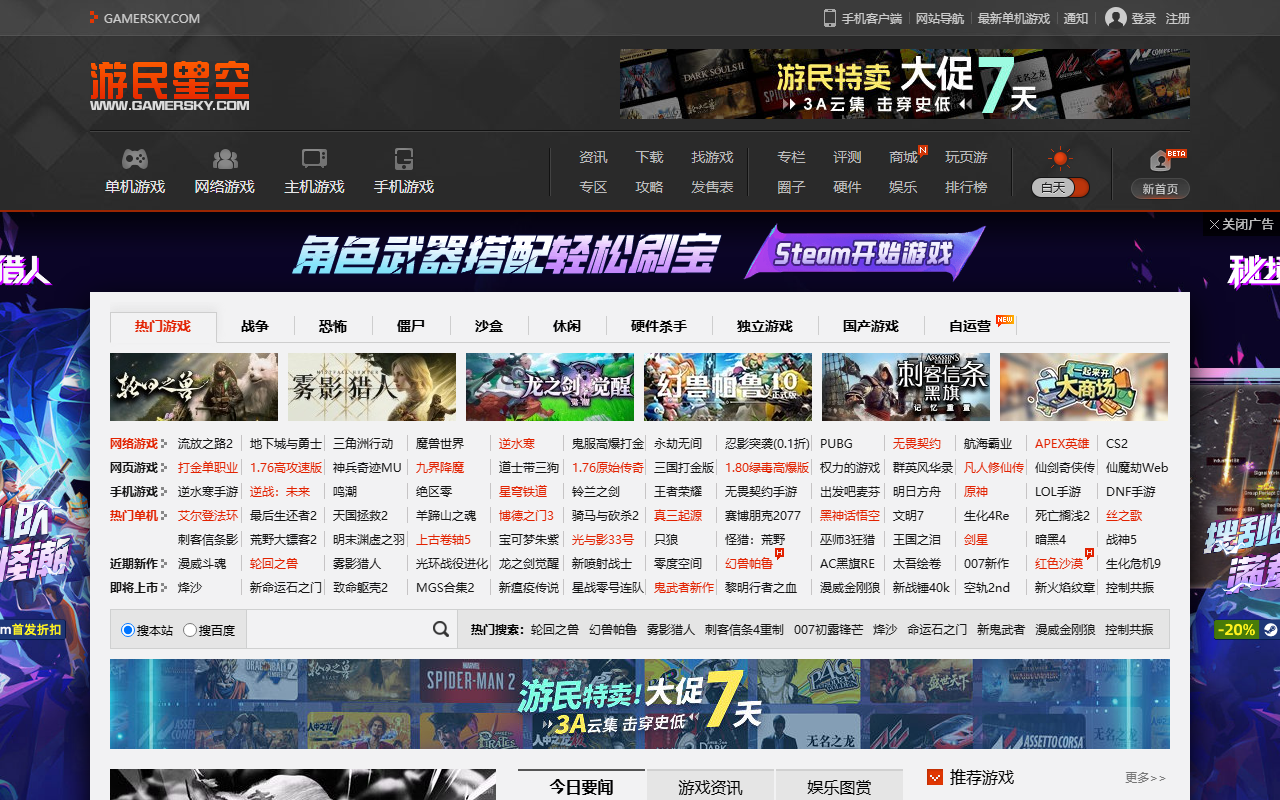Screen dimensions: 1280x800
Task: Open the 魔兽世界 game link
Action: (x=440, y=443)
